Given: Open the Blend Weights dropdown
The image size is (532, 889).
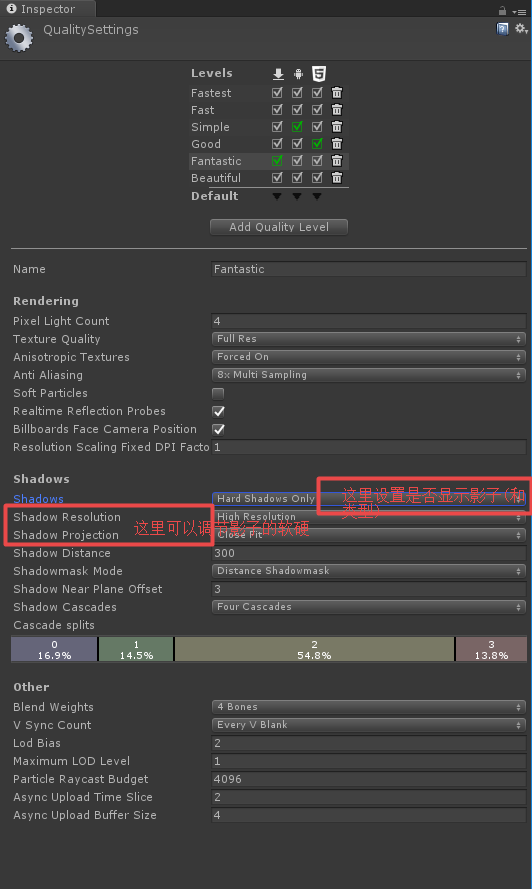Looking at the screenshot, I should [369, 707].
